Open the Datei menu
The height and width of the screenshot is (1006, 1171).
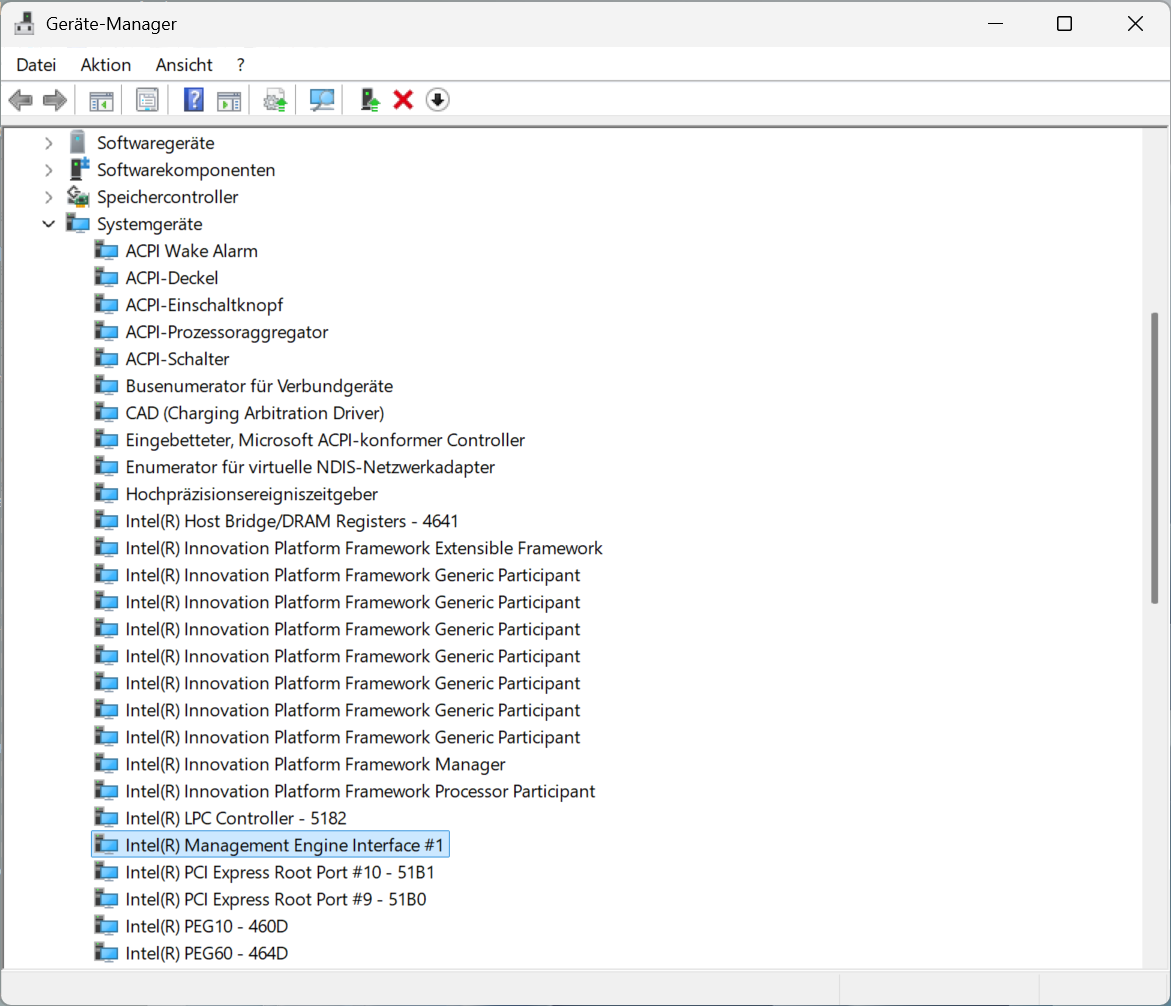point(36,65)
